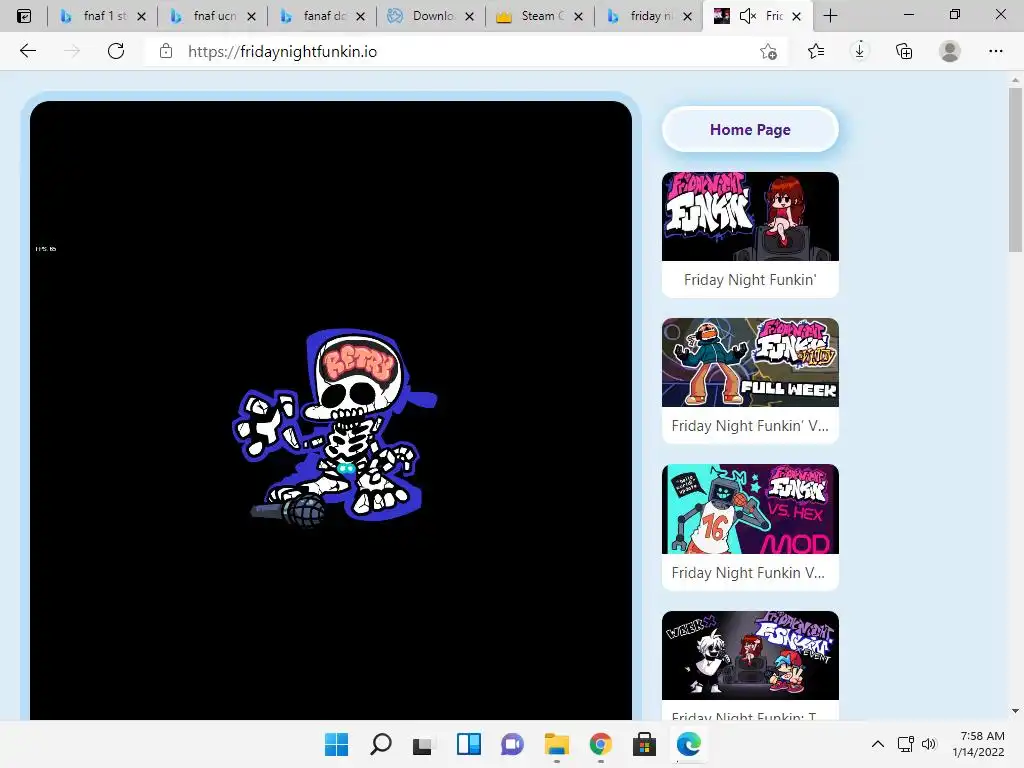Screen dimensions: 1024x768
Task: Click the 'Friday Night Funkin V...' Hex title
Action: (748, 573)
